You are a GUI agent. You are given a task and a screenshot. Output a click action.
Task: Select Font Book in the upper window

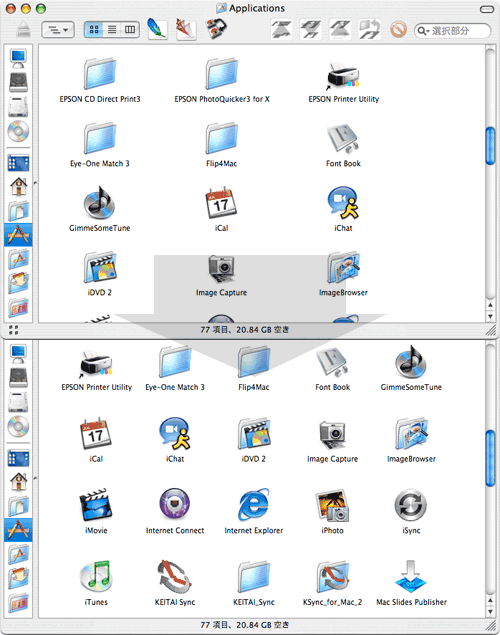(343, 139)
